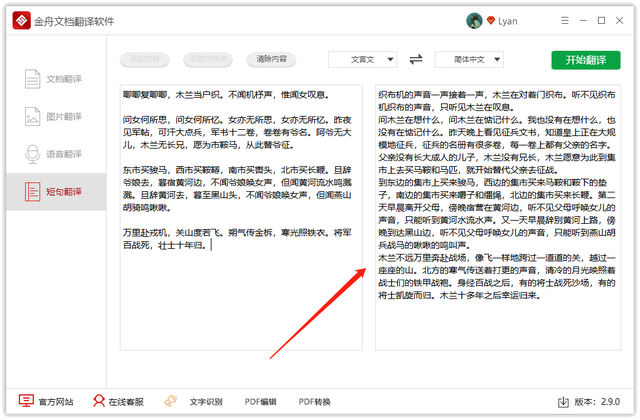Close the translation software window
The image size is (640, 420).
[620, 20]
